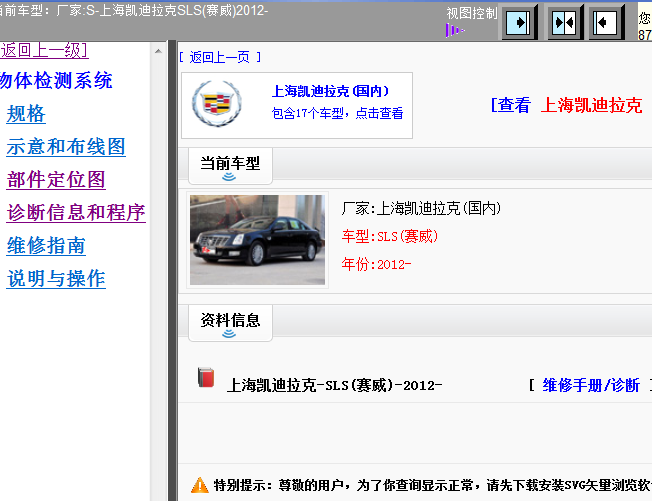Open the 维修手册/诊断 link
The image size is (652, 501).
pyautogui.click(x=591, y=385)
